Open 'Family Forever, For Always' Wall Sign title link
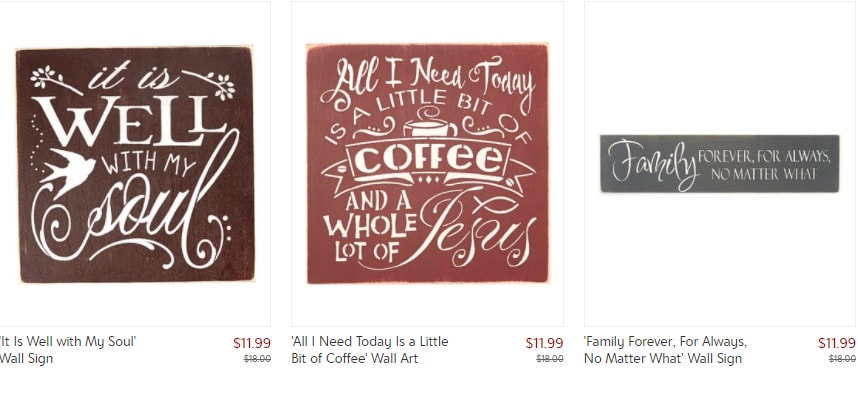Image resolution: width=858 pixels, height=404 pixels. [665, 350]
